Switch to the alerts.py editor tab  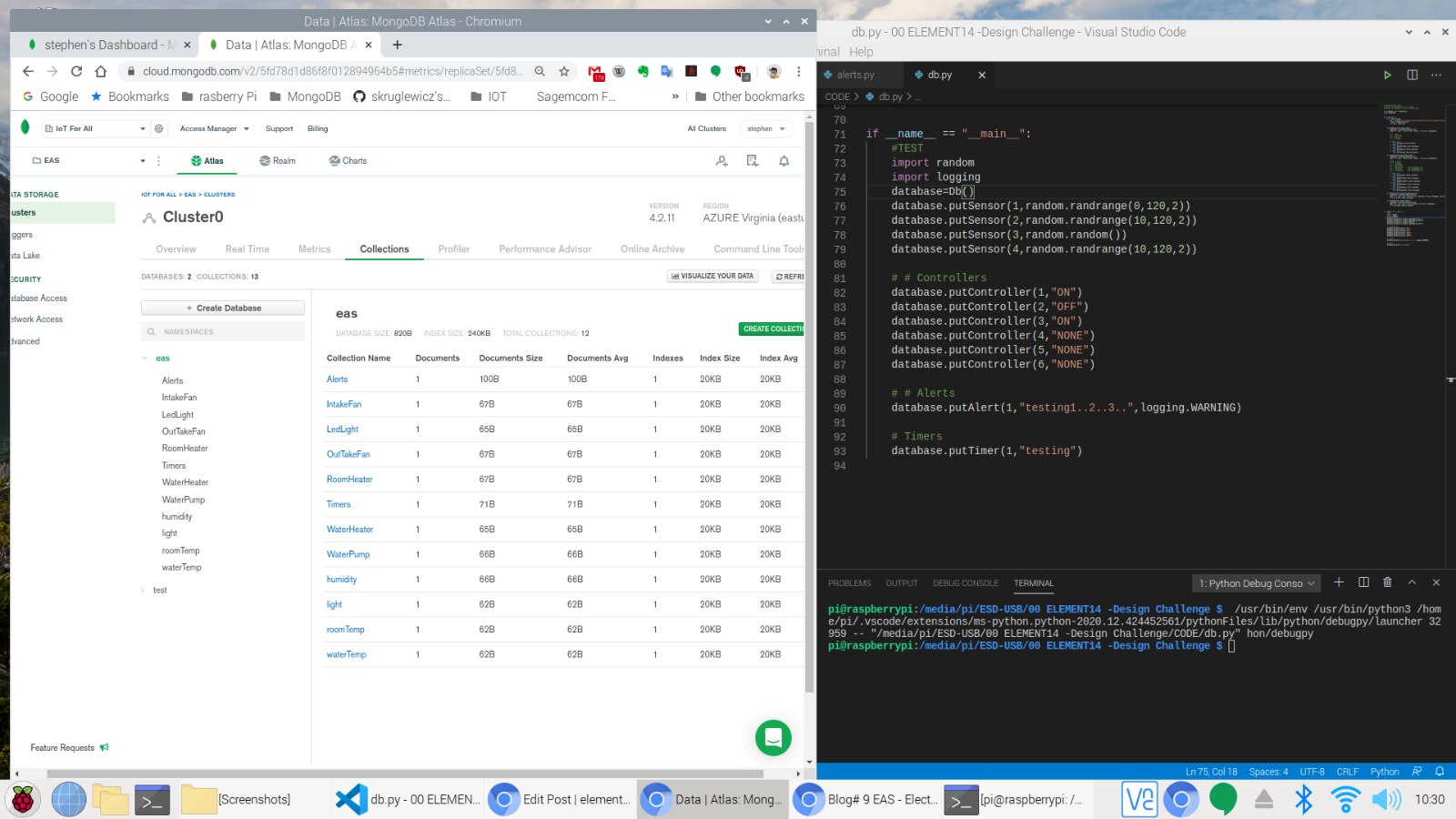(854, 75)
